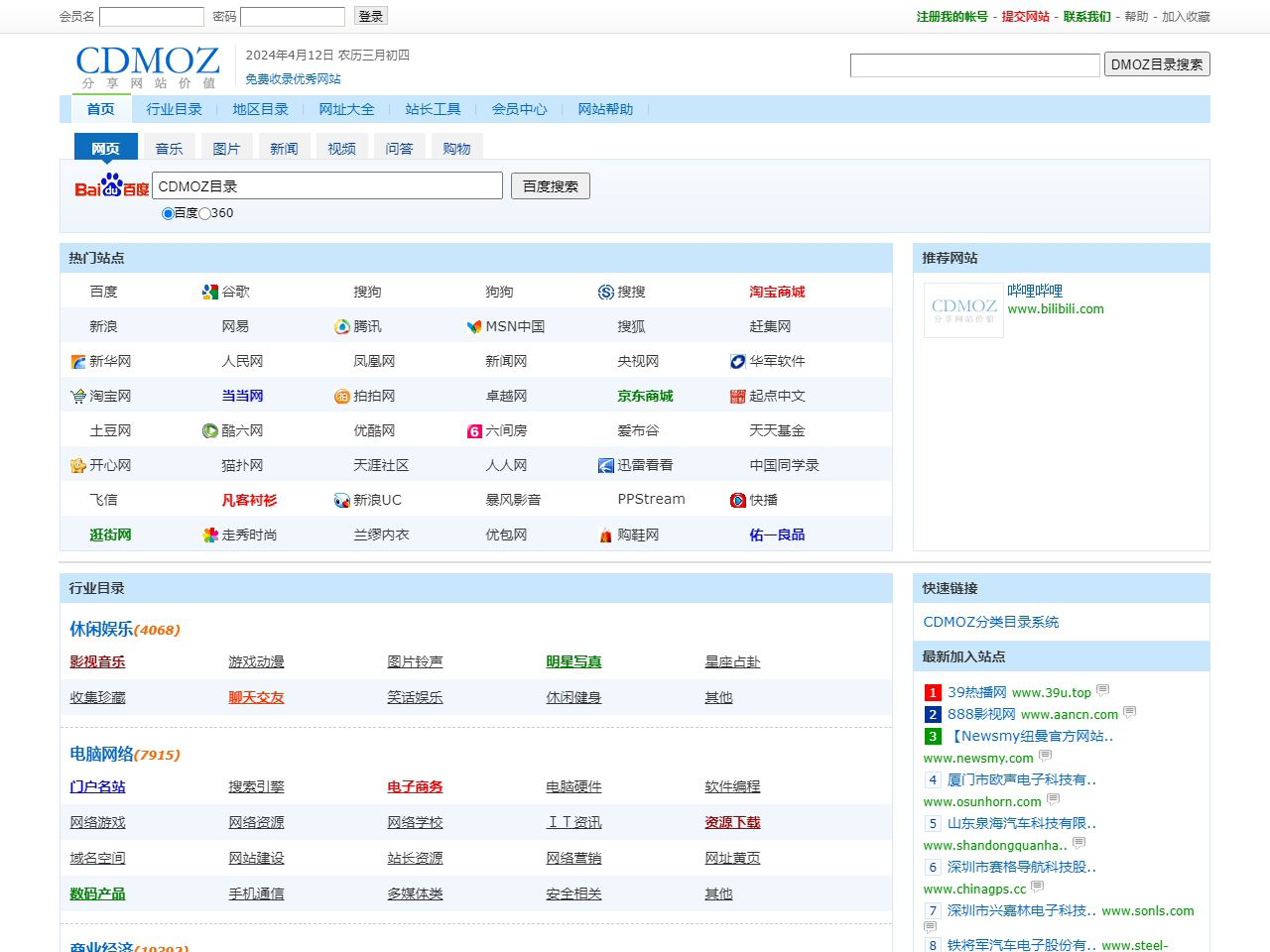This screenshot has height=952, width=1270.
Task: Select the 360 search radio option
Action: click(x=204, y=213)
